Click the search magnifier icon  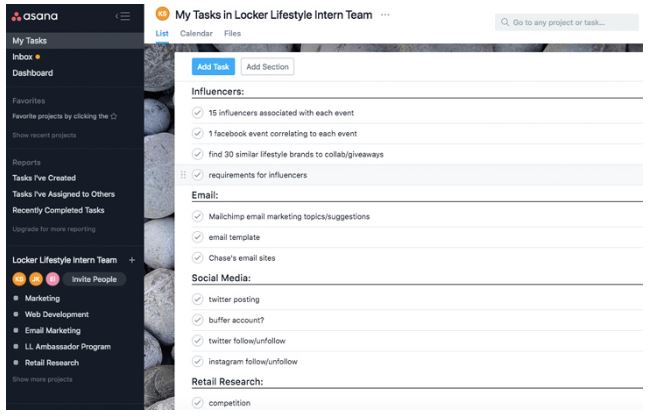tap(505, 22)
